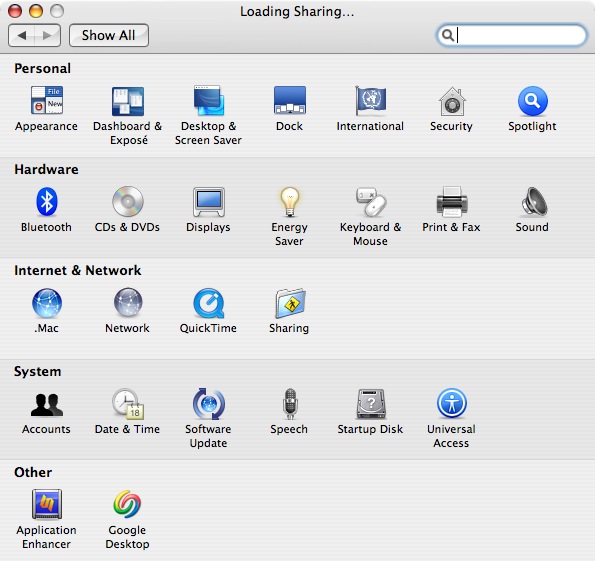This screenshot has width=595, height=561.
Task: Open Software Update preferences
Action: [x=208, y=403]
